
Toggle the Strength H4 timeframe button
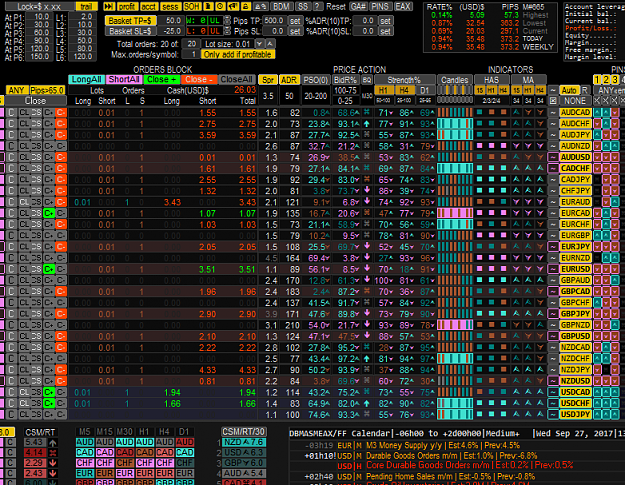click(404, 90)
